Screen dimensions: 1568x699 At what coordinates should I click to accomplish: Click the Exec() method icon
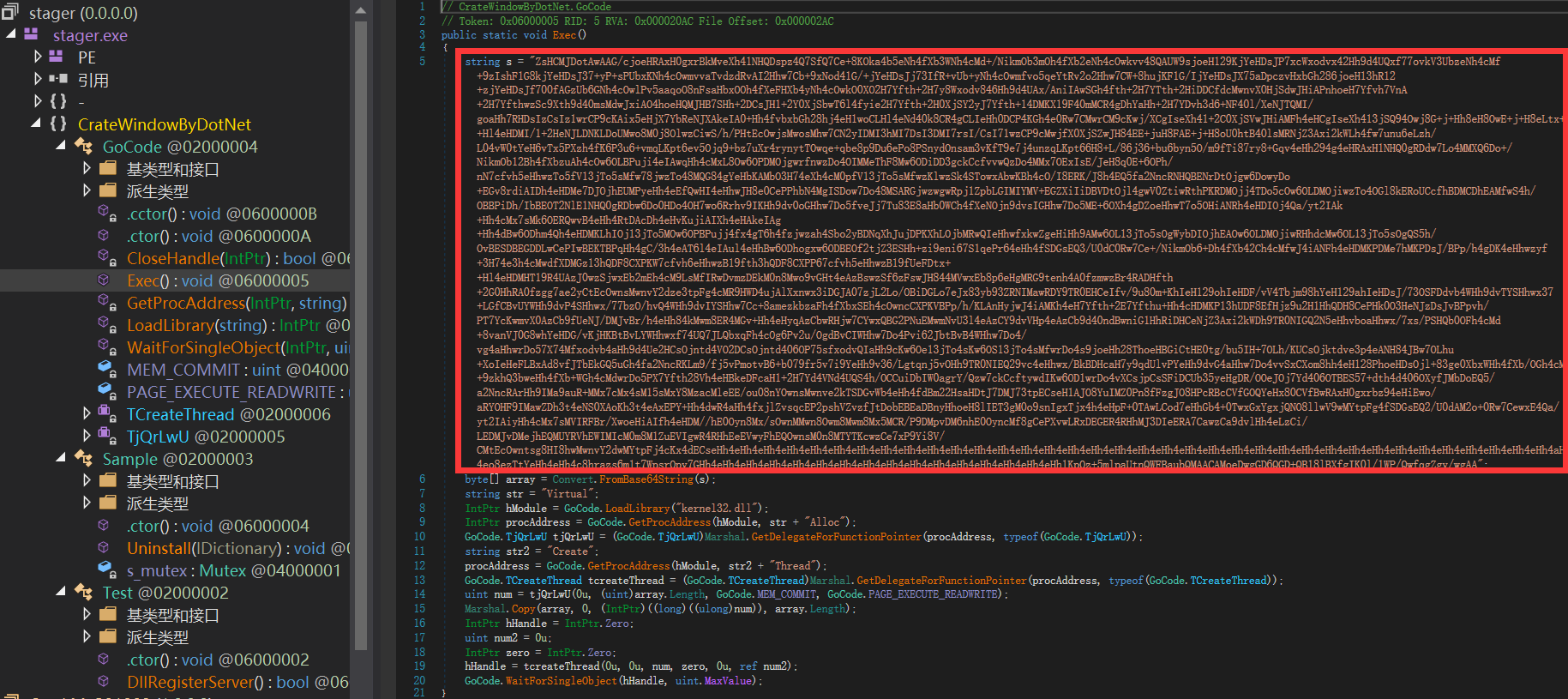point(105,280)
